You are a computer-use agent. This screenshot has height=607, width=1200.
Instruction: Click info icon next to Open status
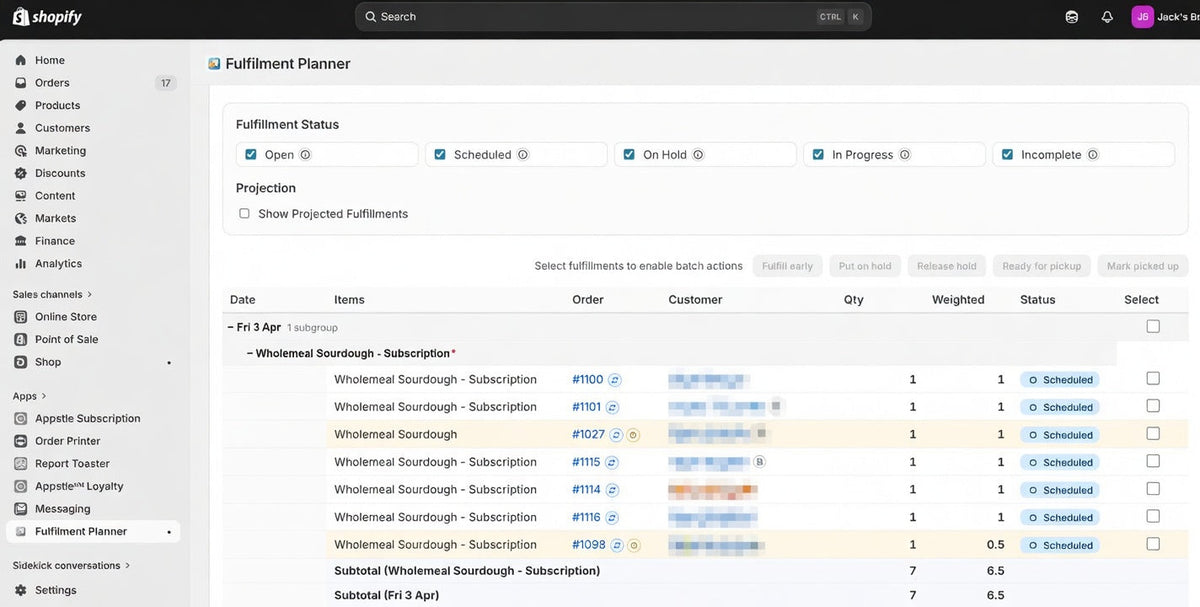click(305, 155)
